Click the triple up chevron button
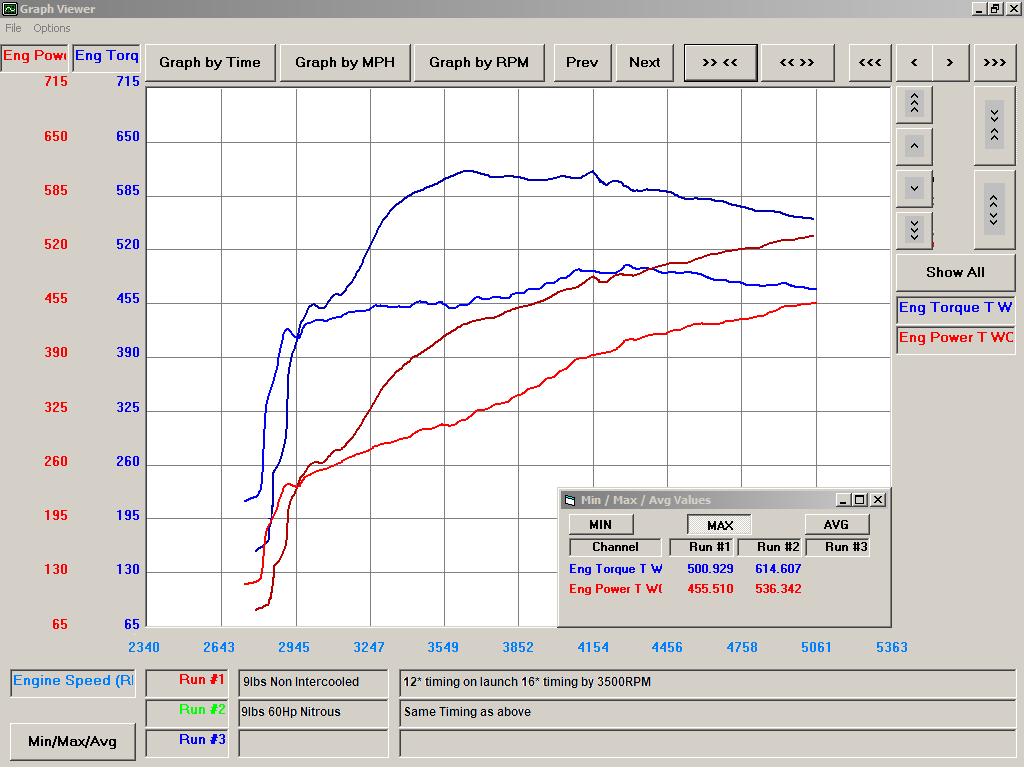Image resolution: width=1024 pixels, height=768 pixels. 914,103
